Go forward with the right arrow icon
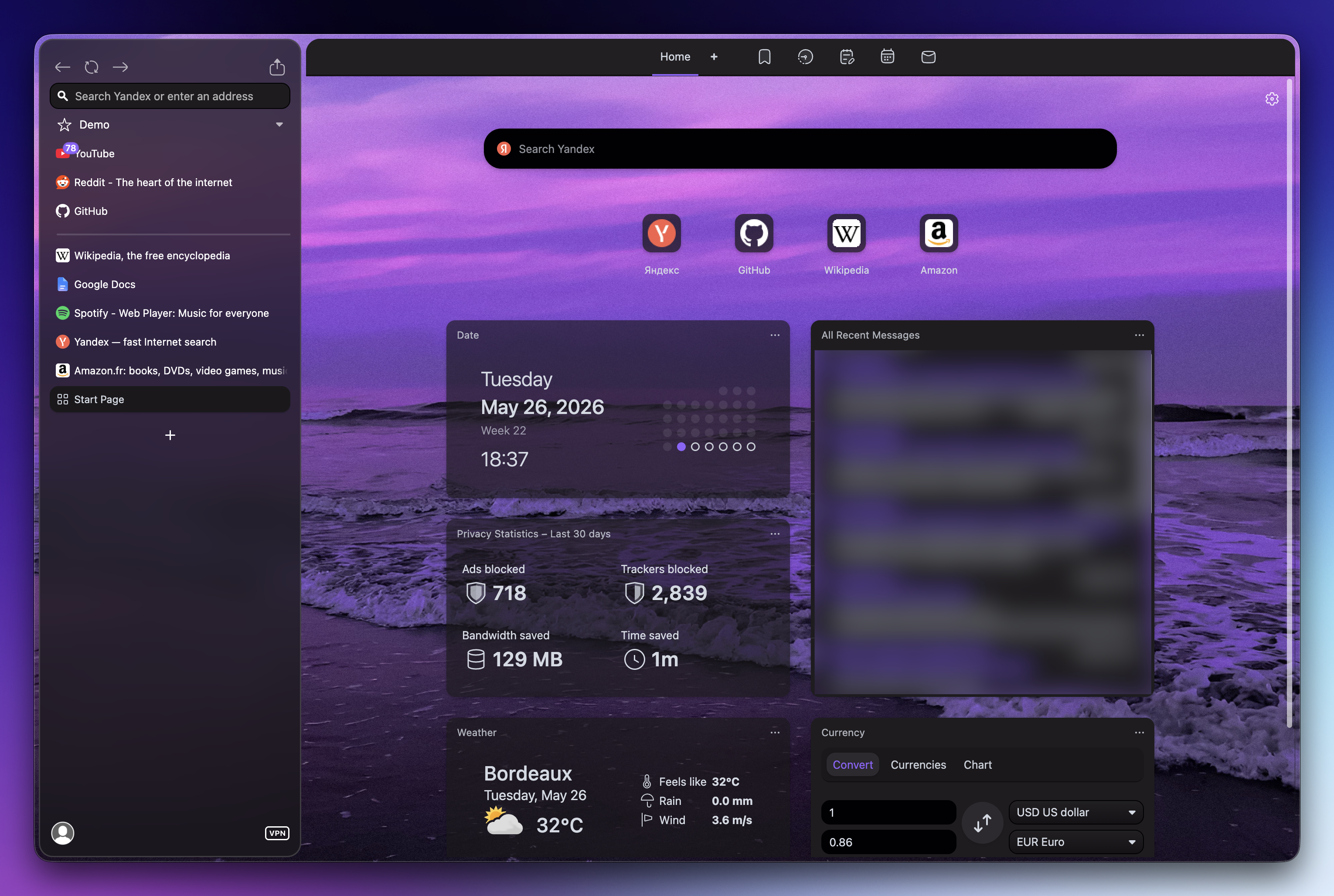Screen dimensions: 1334x896 coord(120,68)
